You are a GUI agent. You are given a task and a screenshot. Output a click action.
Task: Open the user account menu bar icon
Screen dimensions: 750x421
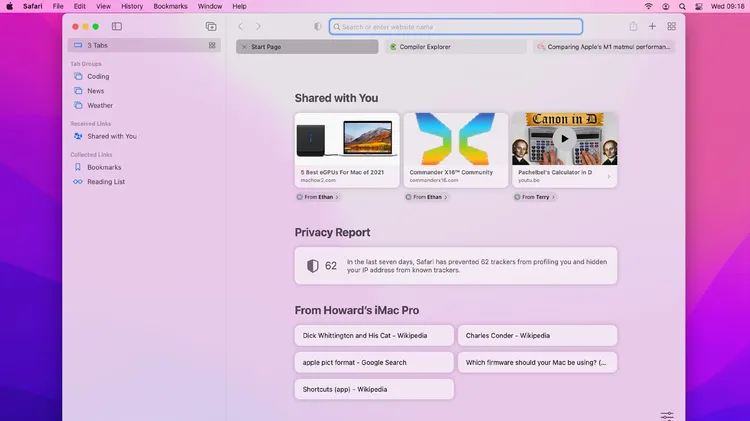point(665,6)
